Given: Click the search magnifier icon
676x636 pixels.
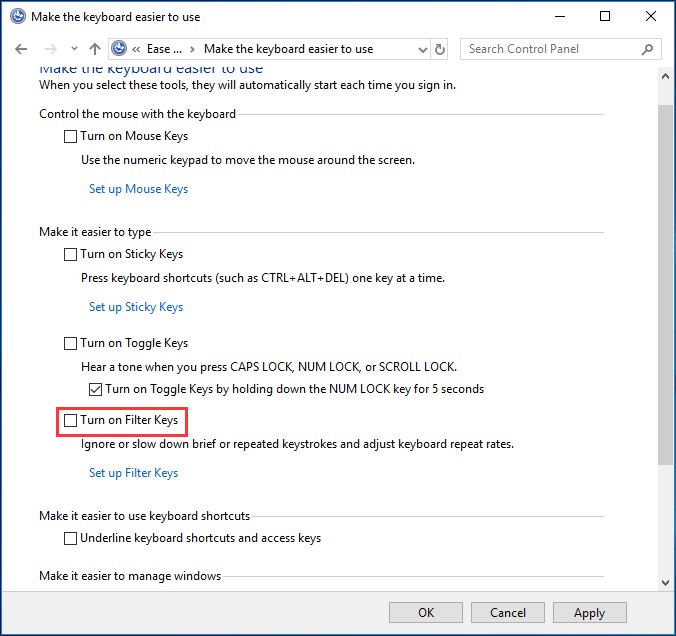Looking at the screenshot, I should click(648, 49).
